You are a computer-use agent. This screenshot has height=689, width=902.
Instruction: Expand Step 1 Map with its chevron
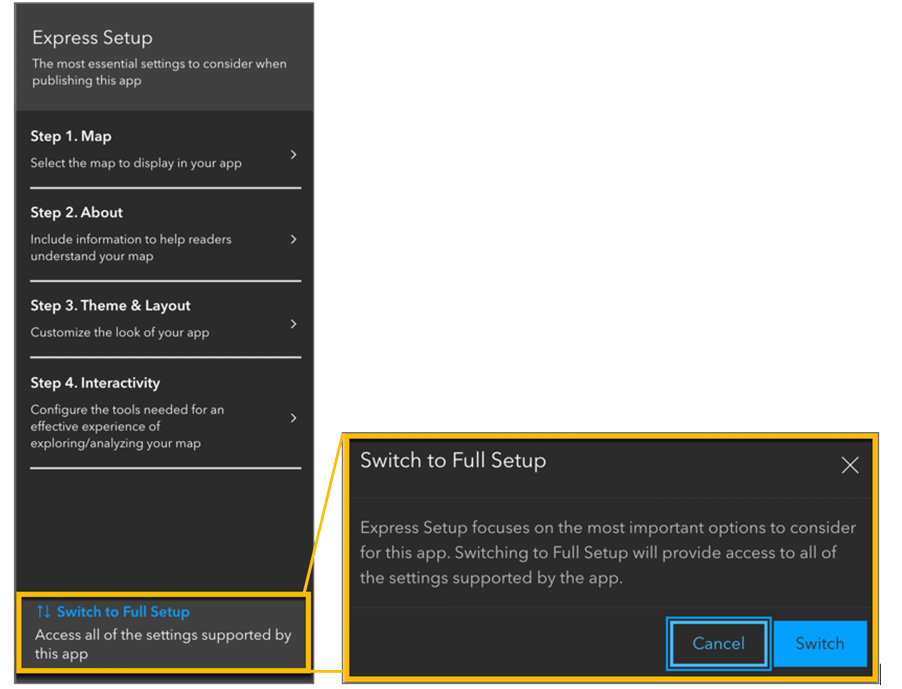click(x=293, y=155)
